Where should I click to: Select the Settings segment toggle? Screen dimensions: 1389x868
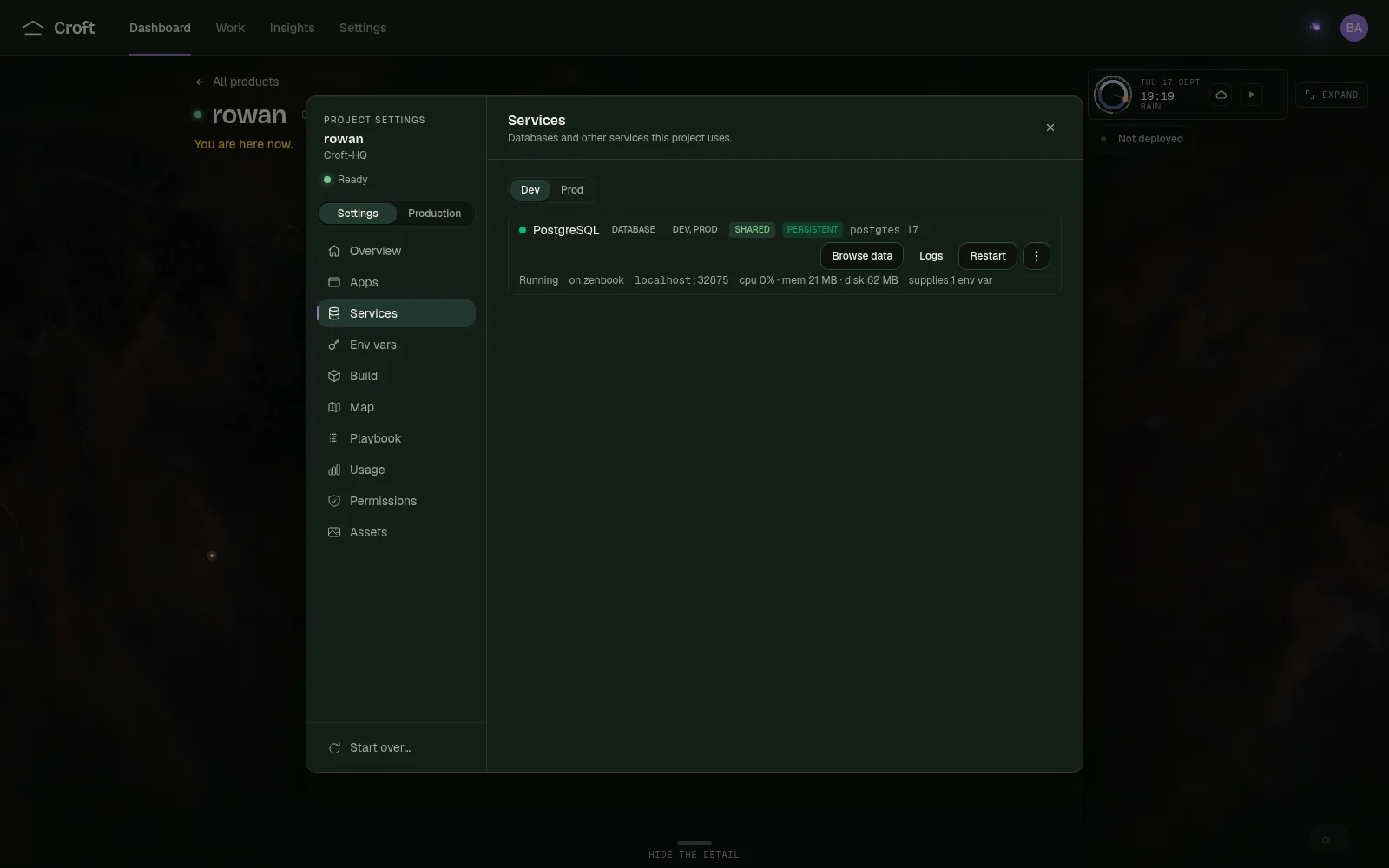click(x=358, y=214)
